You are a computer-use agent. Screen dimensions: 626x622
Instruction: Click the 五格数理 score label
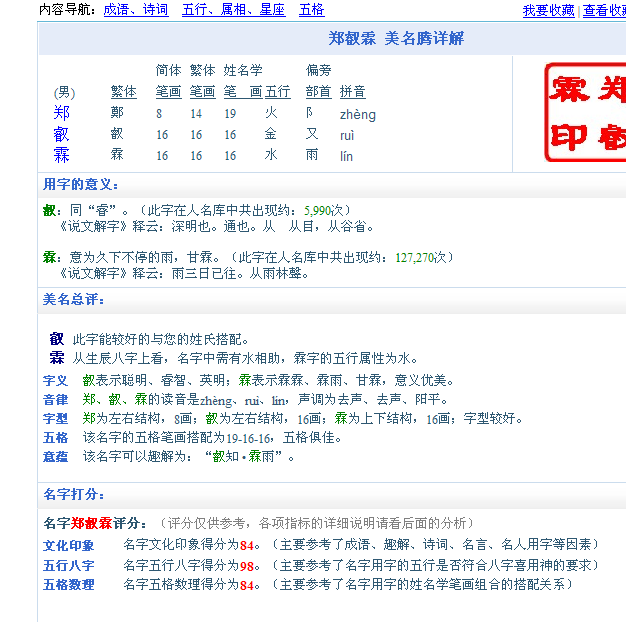(69, 585)
